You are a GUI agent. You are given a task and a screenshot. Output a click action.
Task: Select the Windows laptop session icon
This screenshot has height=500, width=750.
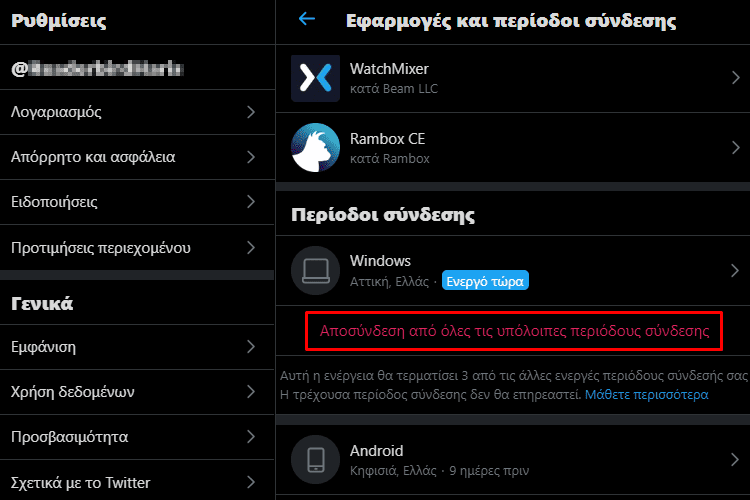tap(315, 270)
